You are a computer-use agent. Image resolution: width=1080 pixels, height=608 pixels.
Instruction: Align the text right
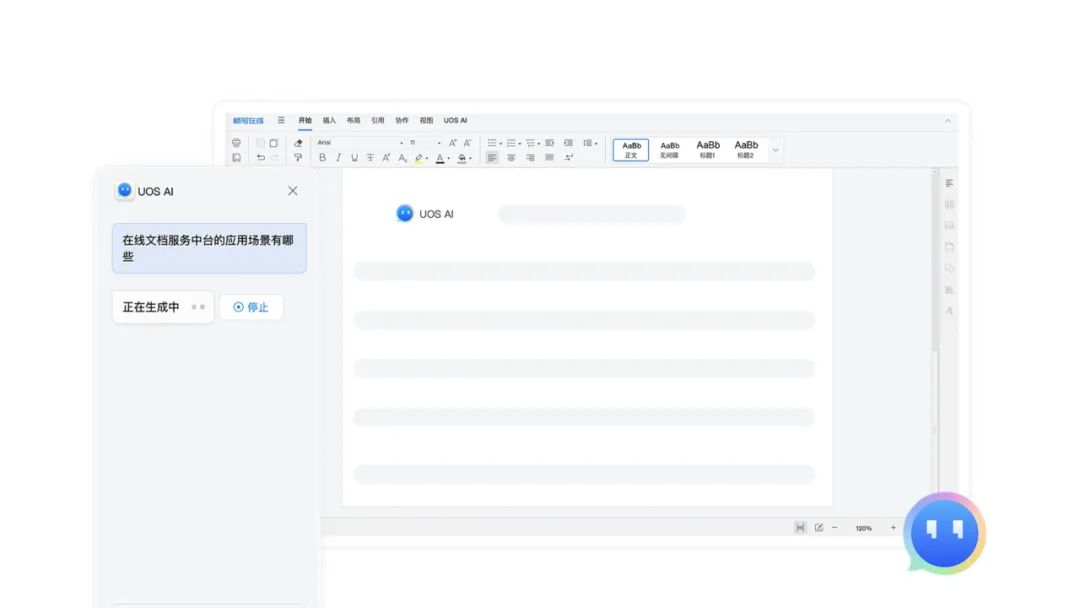(530, 158)
